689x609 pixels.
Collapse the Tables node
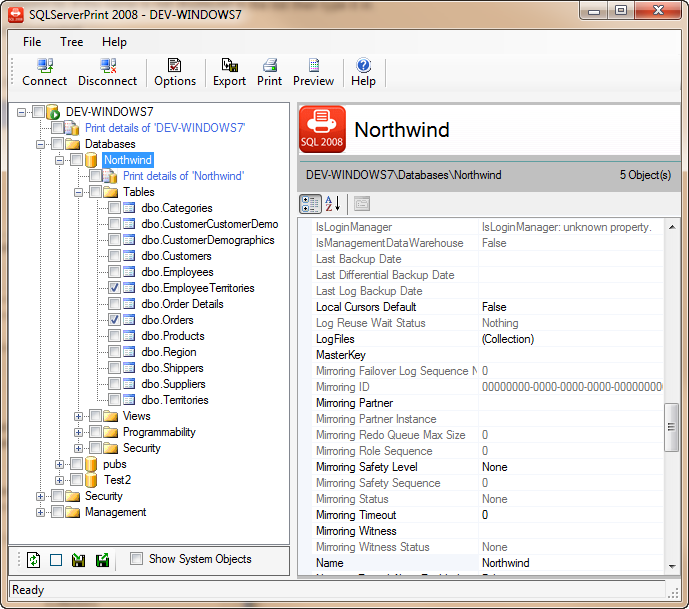coord(79,192)
